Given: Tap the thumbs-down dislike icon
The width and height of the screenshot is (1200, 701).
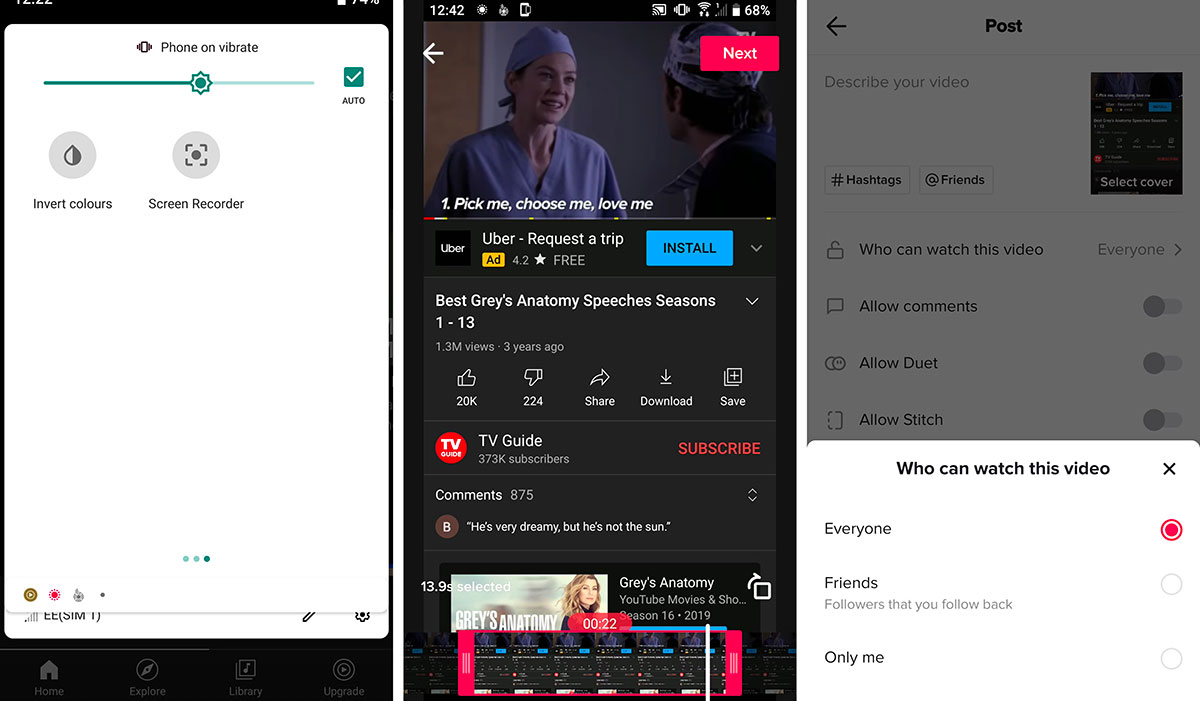Looking at the screenshot, I should coord(533,378).
